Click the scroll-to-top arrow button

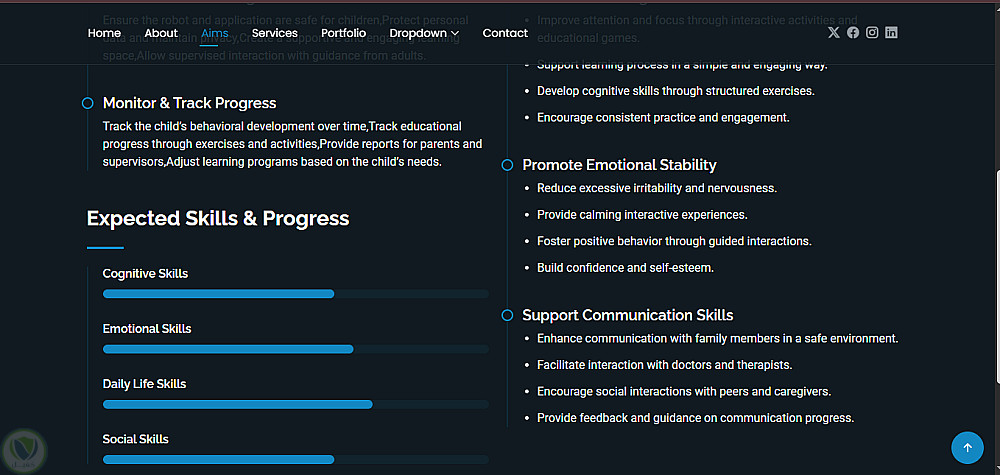(x=967, y=447)
